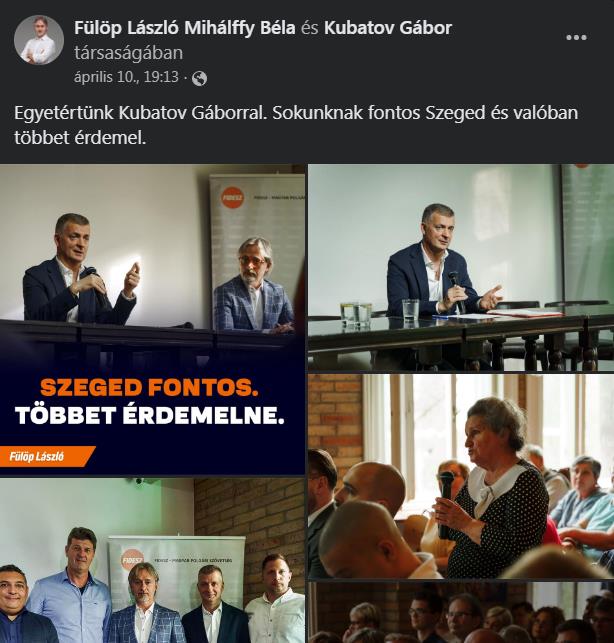Viewport: 614px width, 643px height.
Task: Open photo of man seated at table with glasses
Action: (461, 268)
